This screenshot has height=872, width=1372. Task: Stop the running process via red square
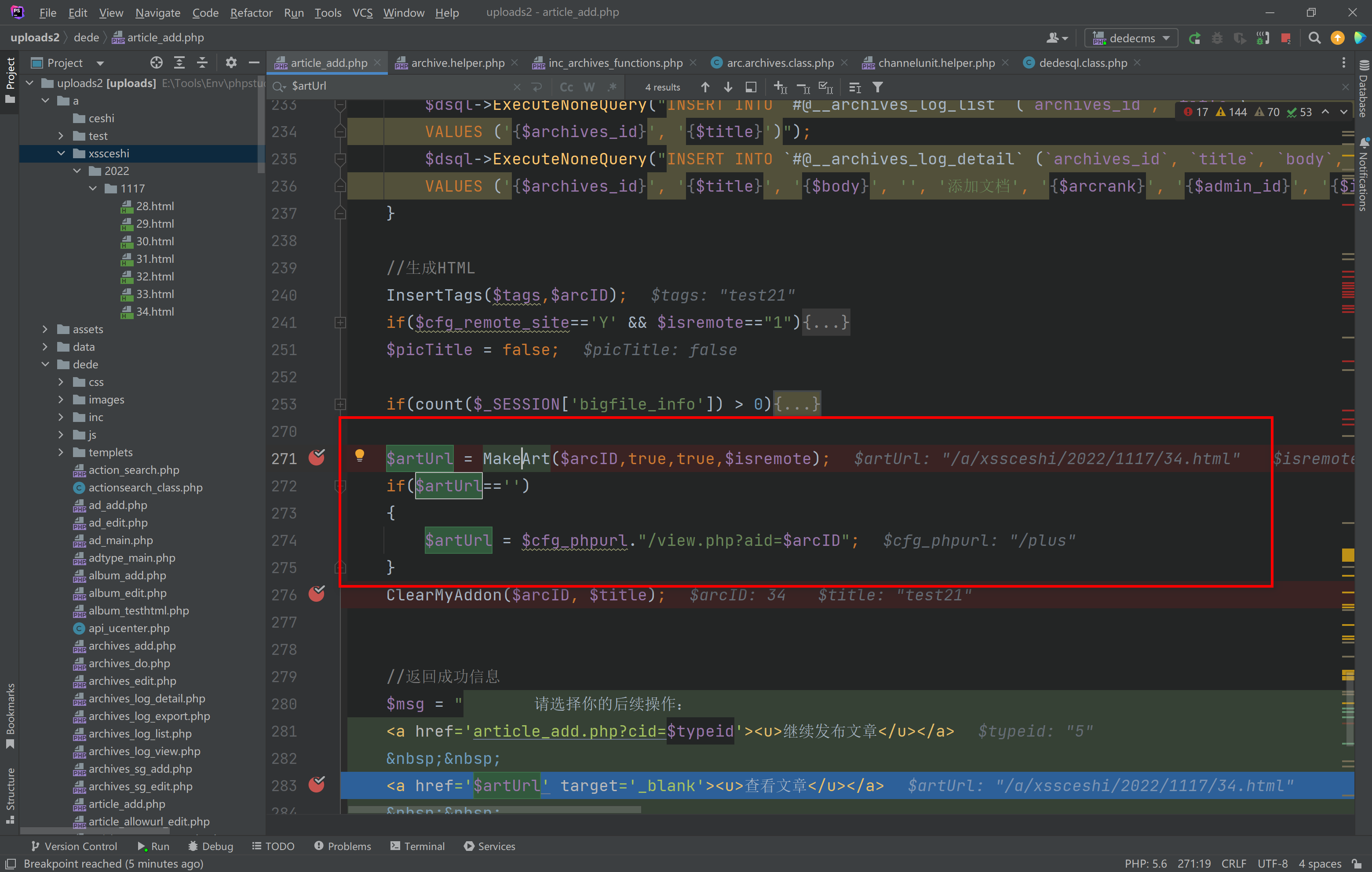coord(1286,38)
